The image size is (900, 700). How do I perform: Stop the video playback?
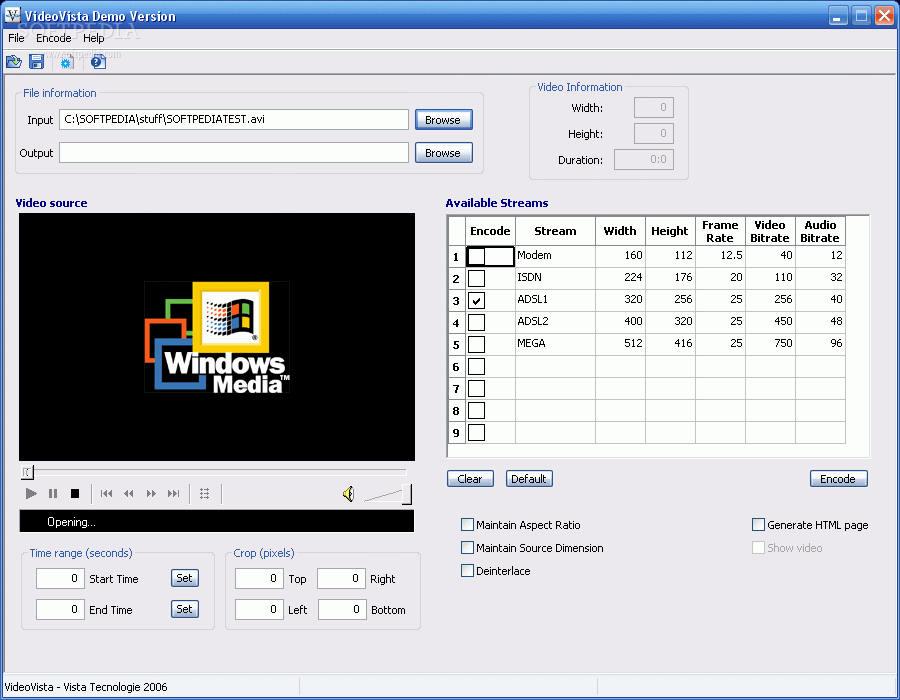[x=75, y=493]
